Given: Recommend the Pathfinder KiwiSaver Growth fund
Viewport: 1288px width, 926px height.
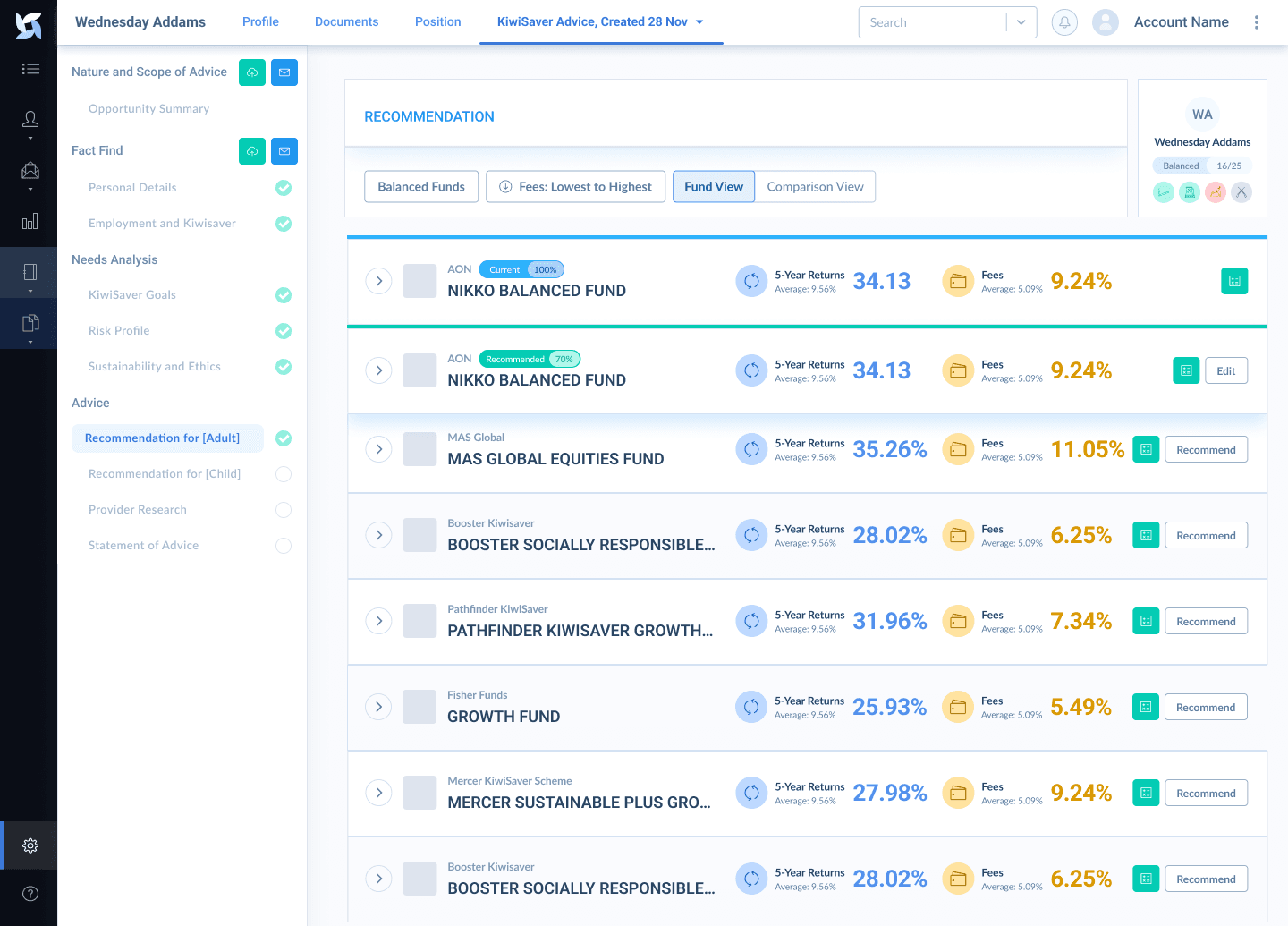Looking at the screenshot, I should coord(1206,621).
